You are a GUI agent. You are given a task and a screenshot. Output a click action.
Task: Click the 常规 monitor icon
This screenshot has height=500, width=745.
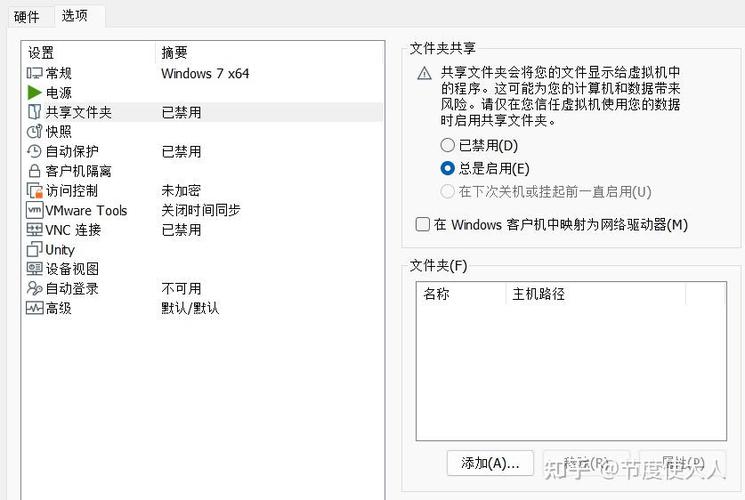tap(34, 73)
